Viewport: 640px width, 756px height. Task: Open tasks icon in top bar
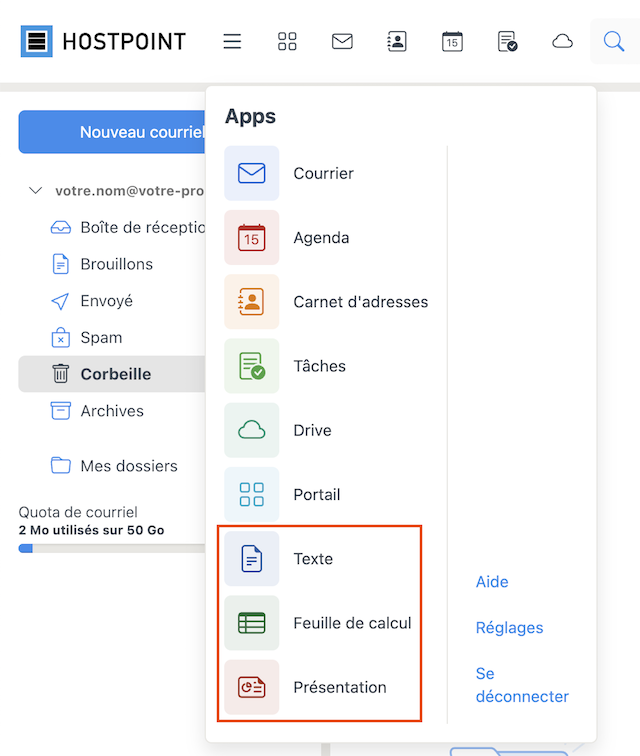pos(507,41)
